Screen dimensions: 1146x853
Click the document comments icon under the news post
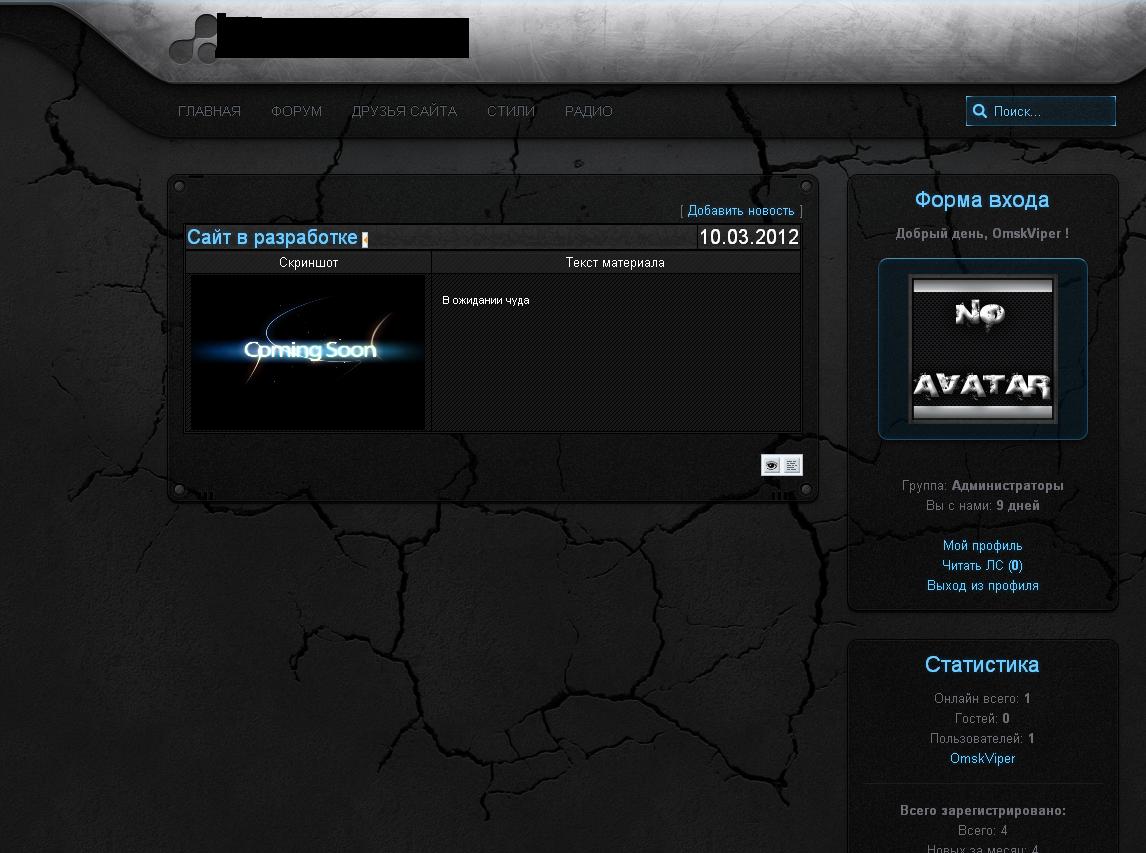point(792,466)
